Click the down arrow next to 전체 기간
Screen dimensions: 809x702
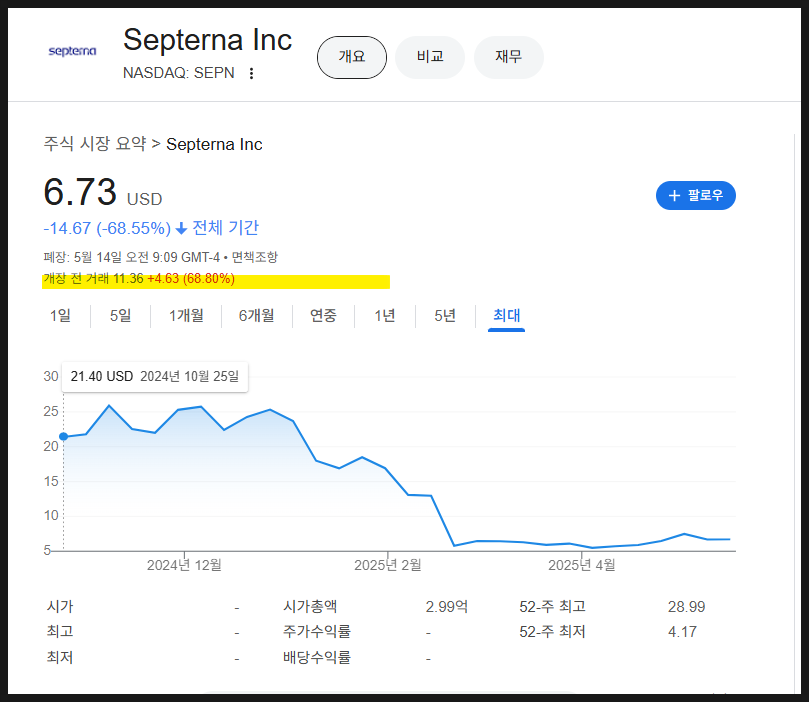(x=181, y=228)
